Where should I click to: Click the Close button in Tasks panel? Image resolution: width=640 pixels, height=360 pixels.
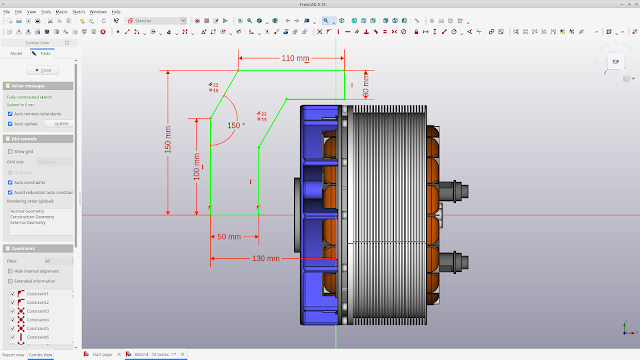coord(43,70)
